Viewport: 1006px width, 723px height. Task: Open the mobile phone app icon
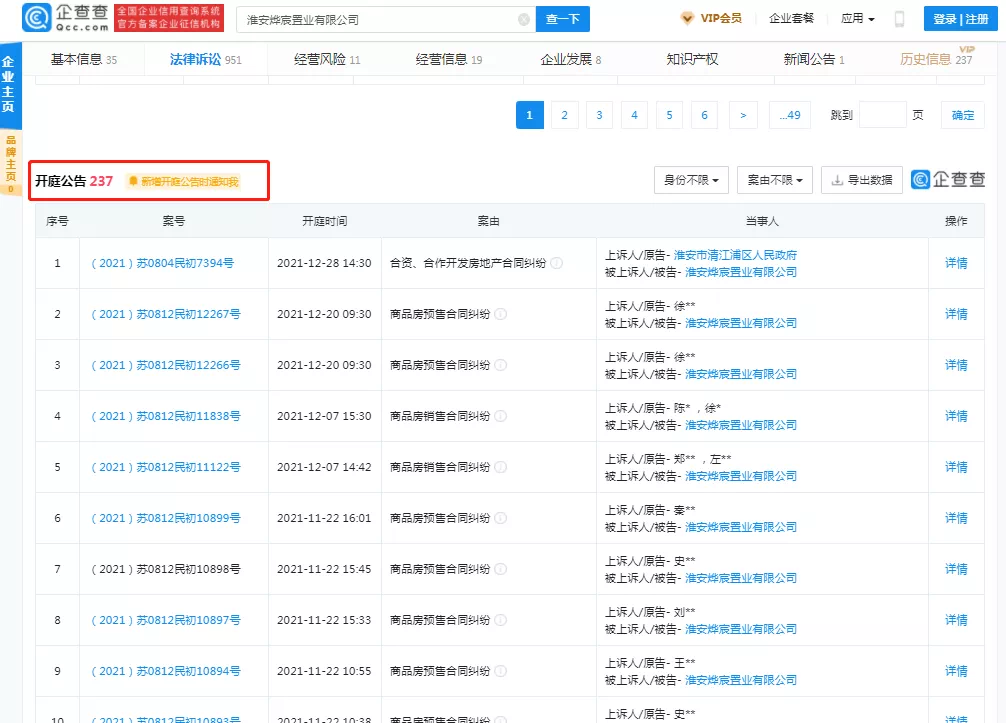899,19
